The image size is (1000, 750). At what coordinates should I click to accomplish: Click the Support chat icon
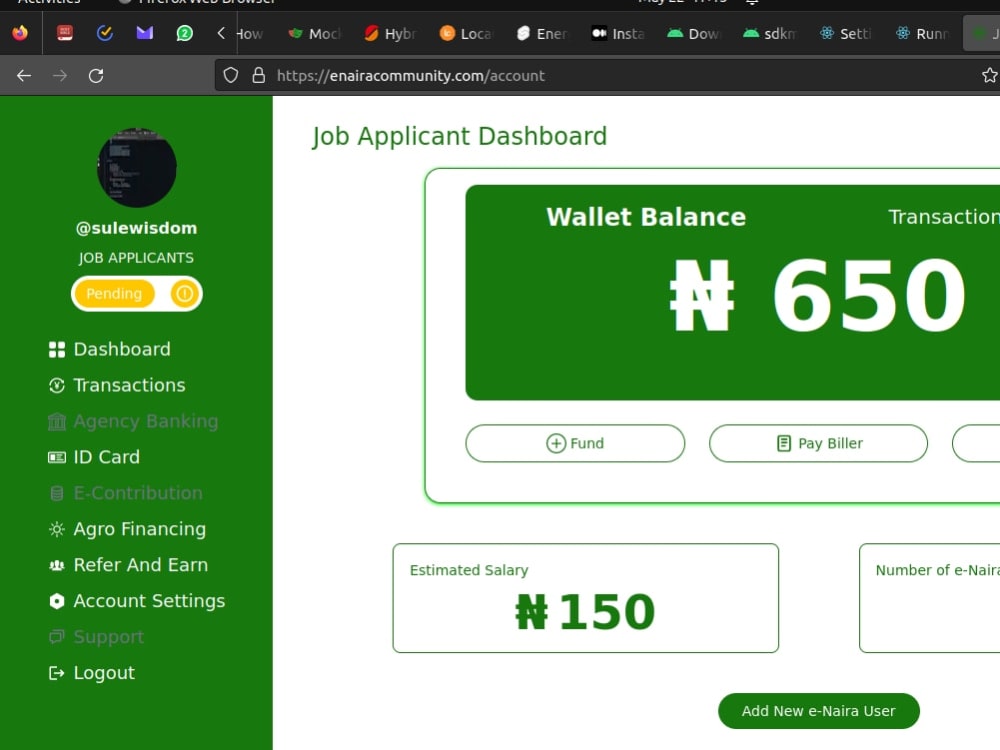[57, 636]
